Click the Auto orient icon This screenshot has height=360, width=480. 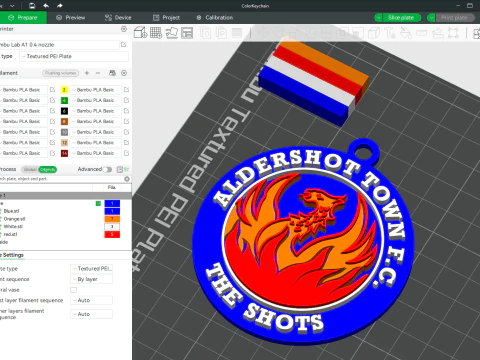172,33
